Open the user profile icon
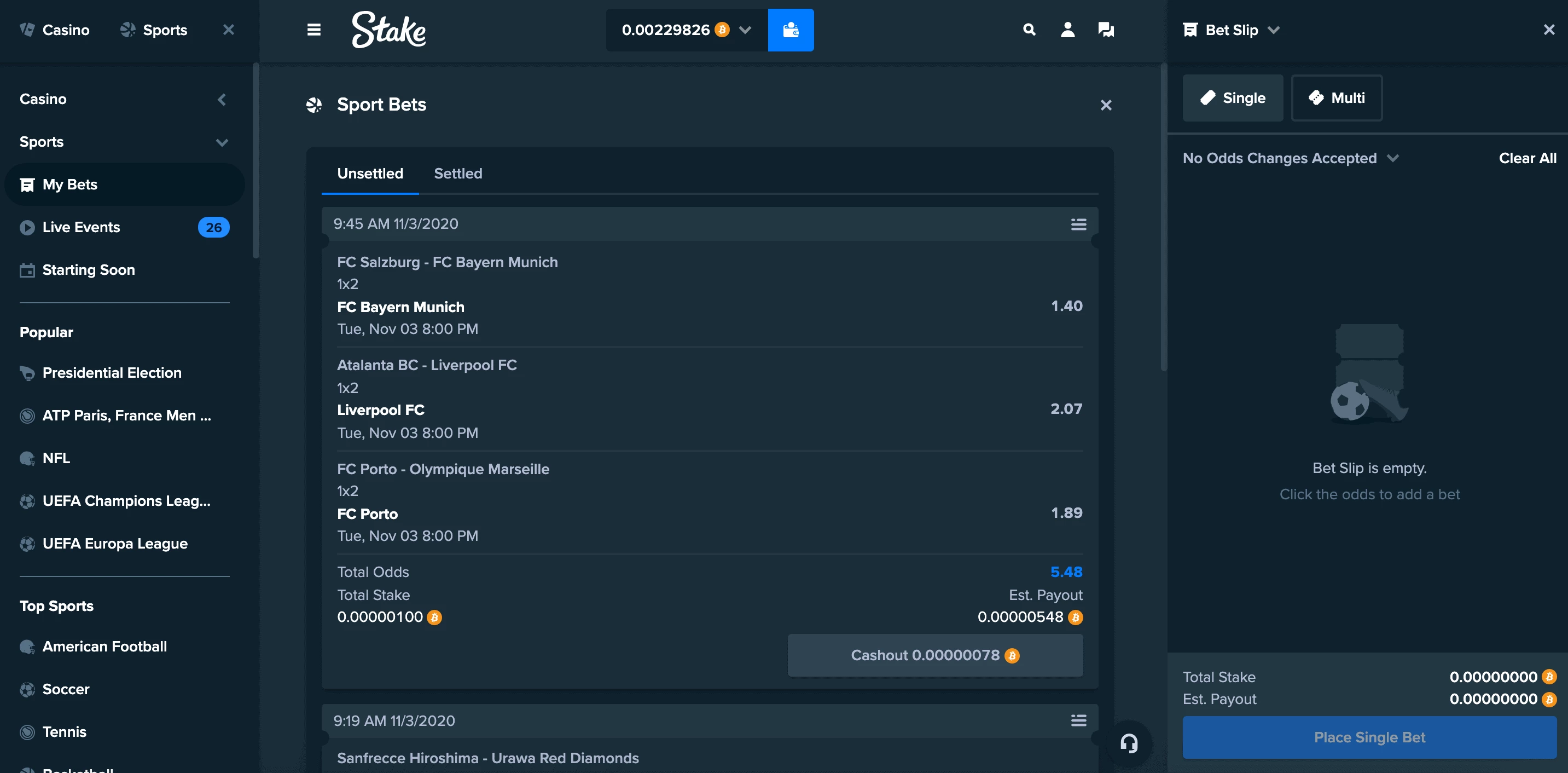 click(x=1067, y=29)
